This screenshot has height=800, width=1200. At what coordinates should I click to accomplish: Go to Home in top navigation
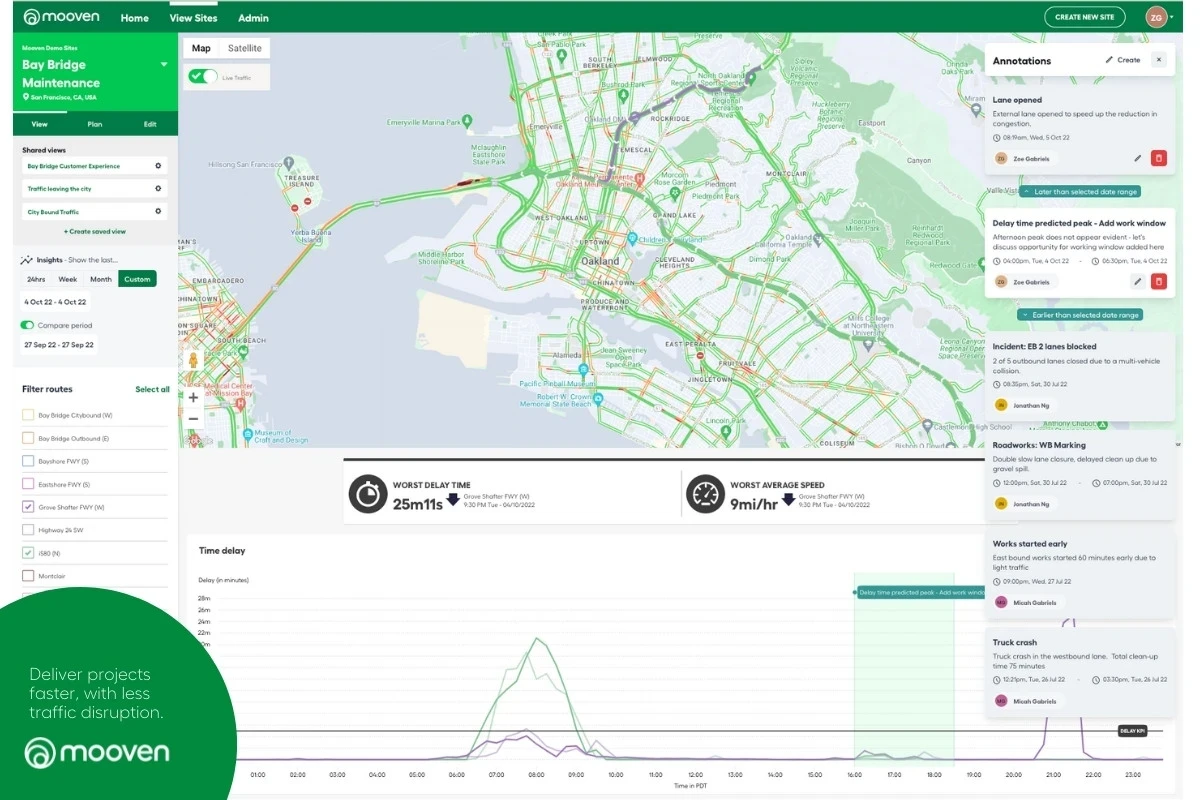point(135,18)
